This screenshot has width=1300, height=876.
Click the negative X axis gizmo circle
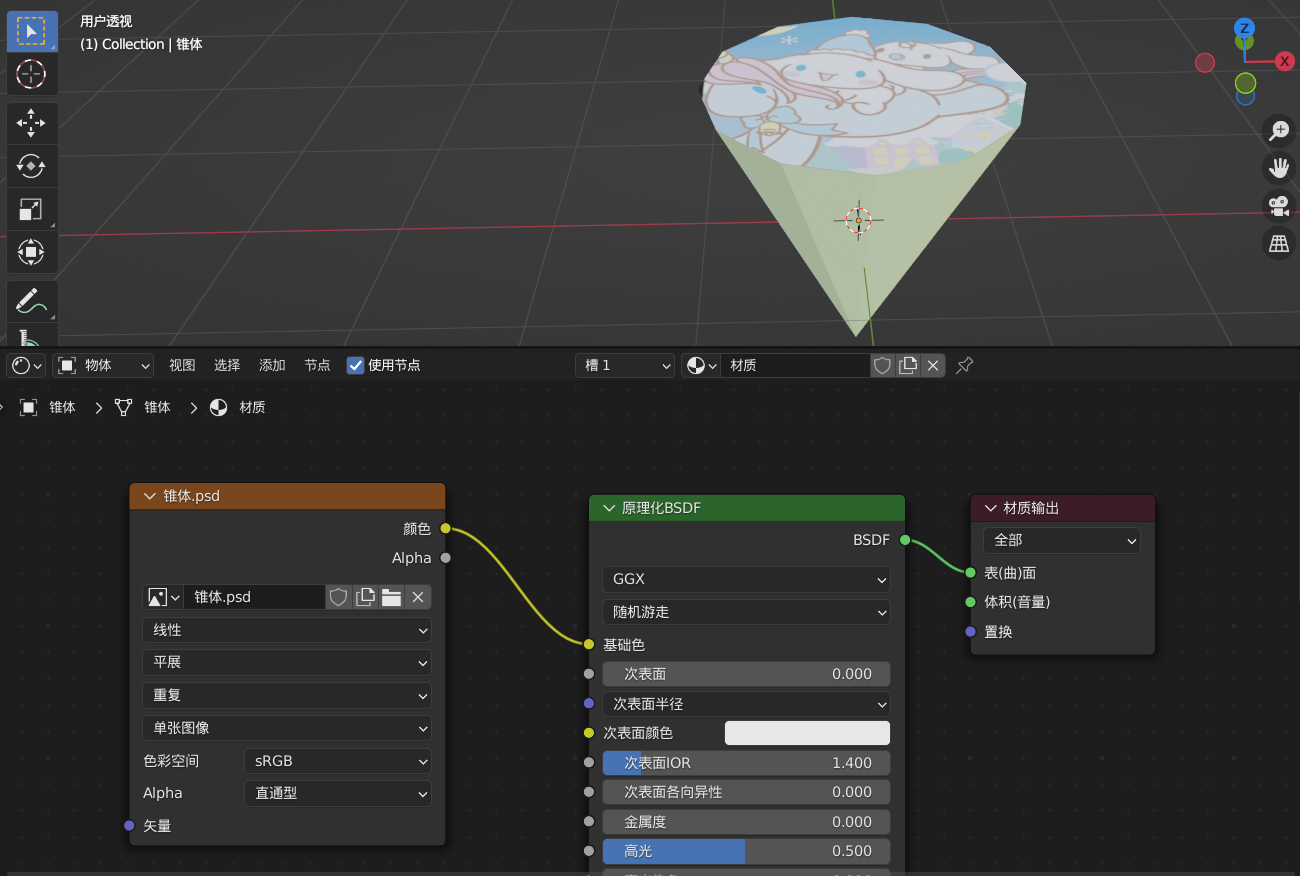[x=1205, y=63]
